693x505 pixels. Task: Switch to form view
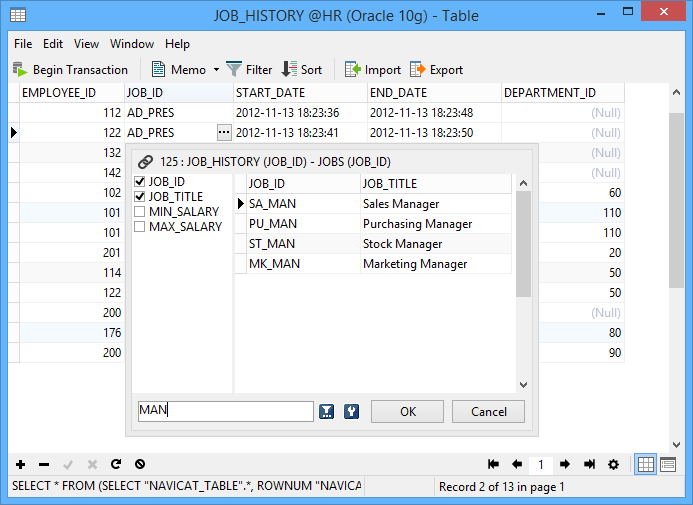pyautogui.click(x=668, y=464)
